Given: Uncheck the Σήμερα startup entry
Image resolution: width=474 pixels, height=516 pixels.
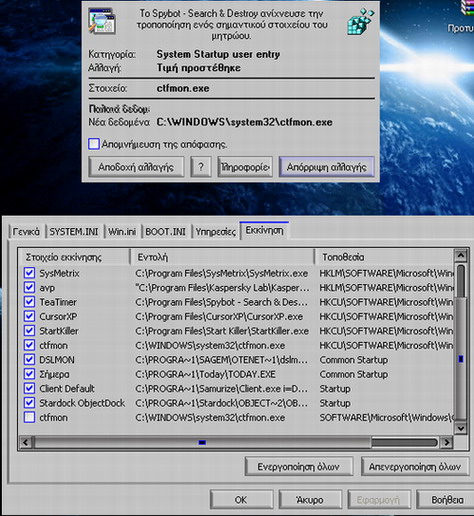Looking at the screenshot, I should pyautogui.click(x=29, y=374).
